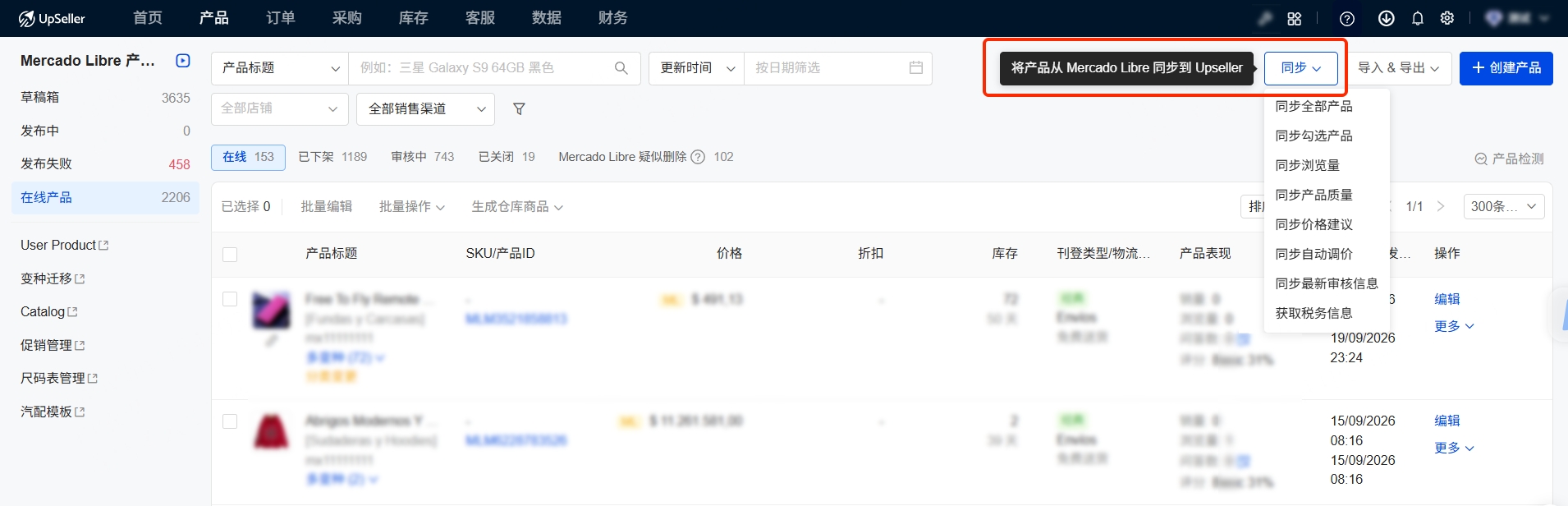Switch to Mercado Libre 疑似删除 tab
This screenshot has width=1568, height=506.
646,157
